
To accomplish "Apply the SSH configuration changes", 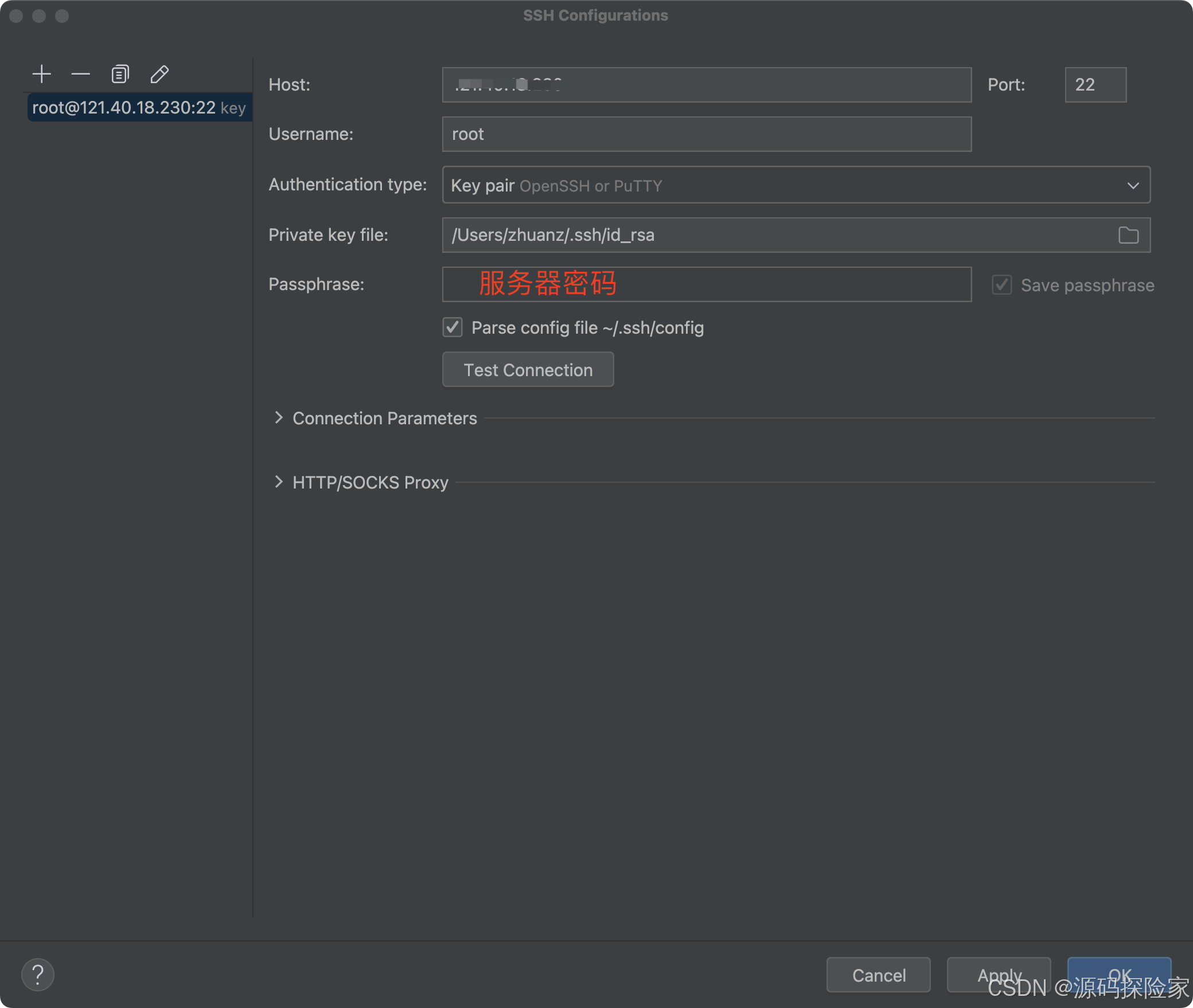I will (998, 975).
